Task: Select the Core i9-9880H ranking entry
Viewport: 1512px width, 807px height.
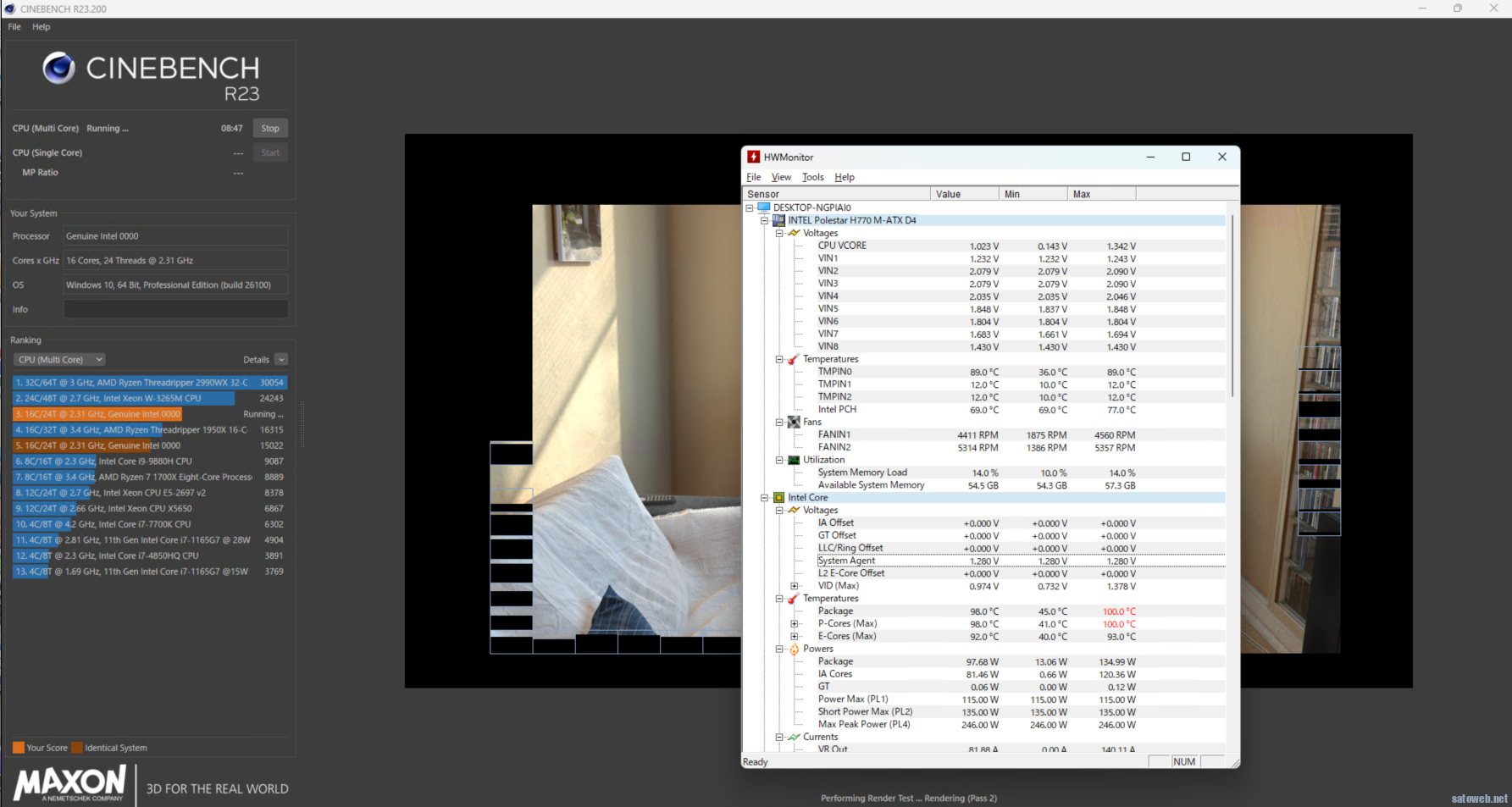Action: pos(150,462)
